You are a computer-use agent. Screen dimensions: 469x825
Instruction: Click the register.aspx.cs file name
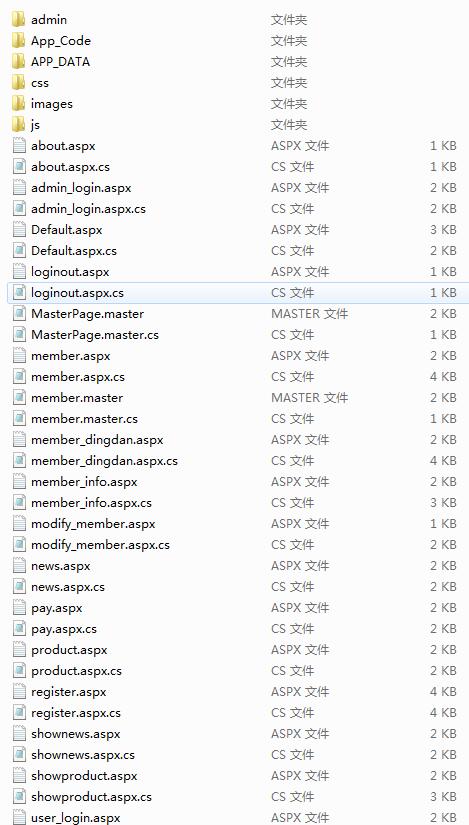pos(76,713)
